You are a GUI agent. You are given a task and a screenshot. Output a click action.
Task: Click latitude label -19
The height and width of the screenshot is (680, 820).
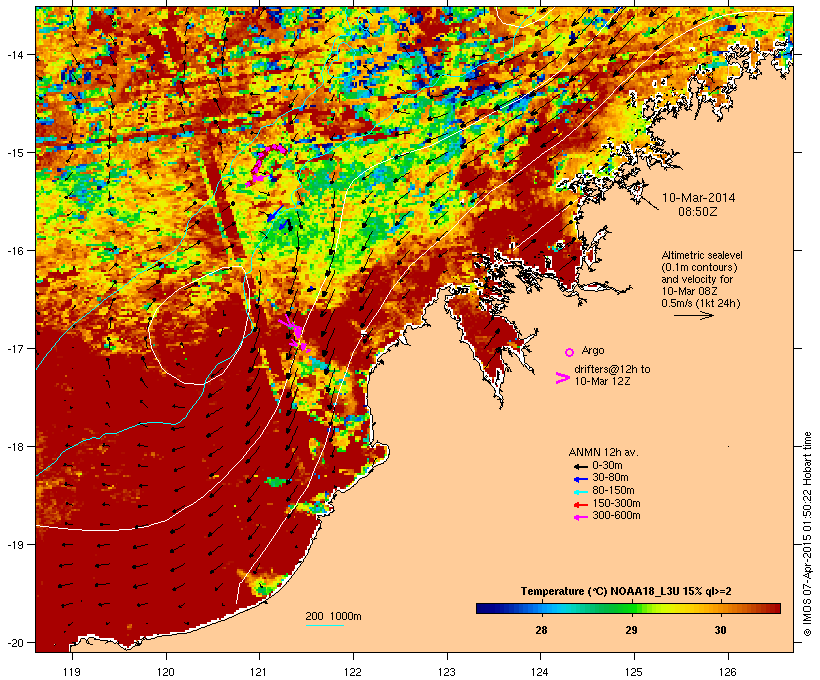(14, 545)
